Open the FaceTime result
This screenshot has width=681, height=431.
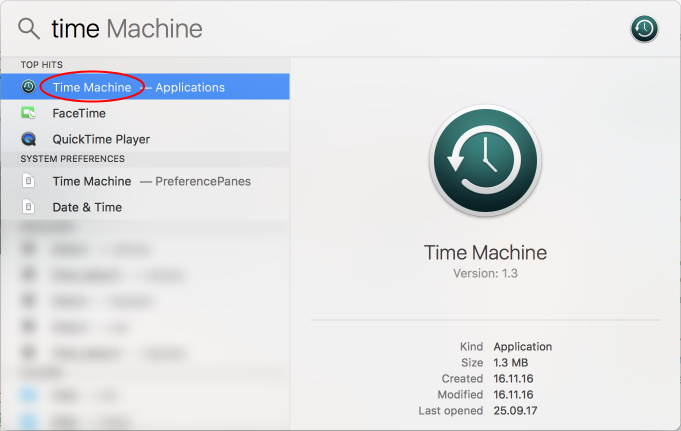145,113
